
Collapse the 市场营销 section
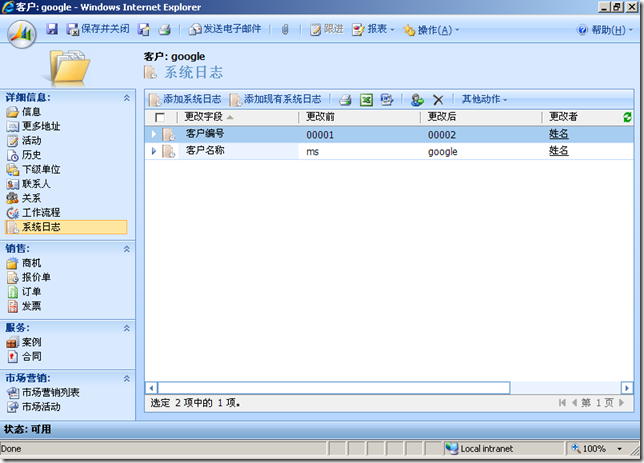(126, 379)
